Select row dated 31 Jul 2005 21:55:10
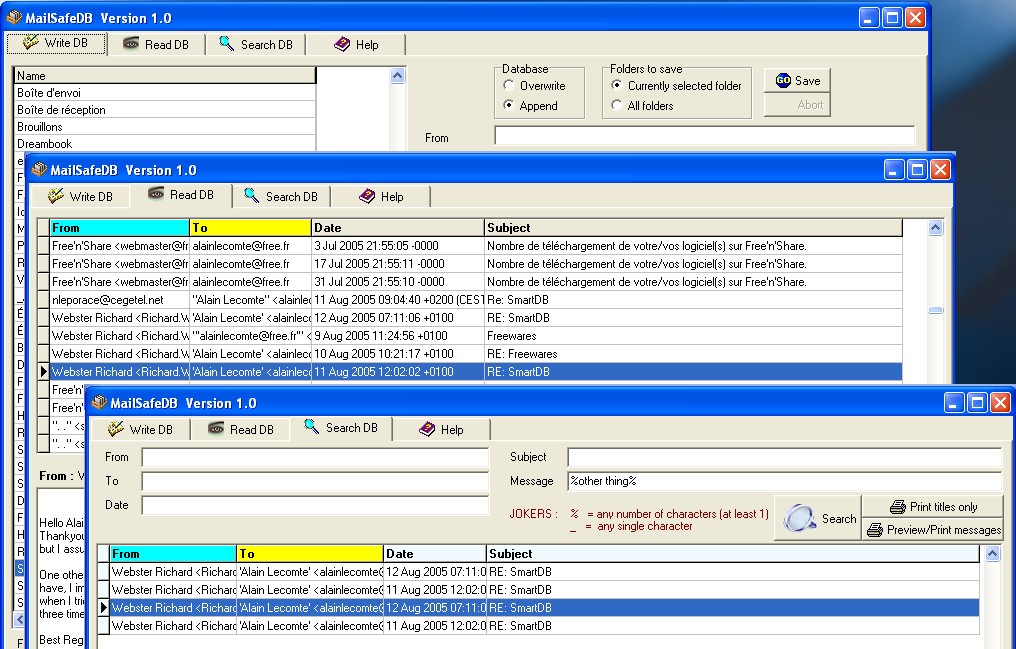The image size is (1016, 649). [476, 282]
